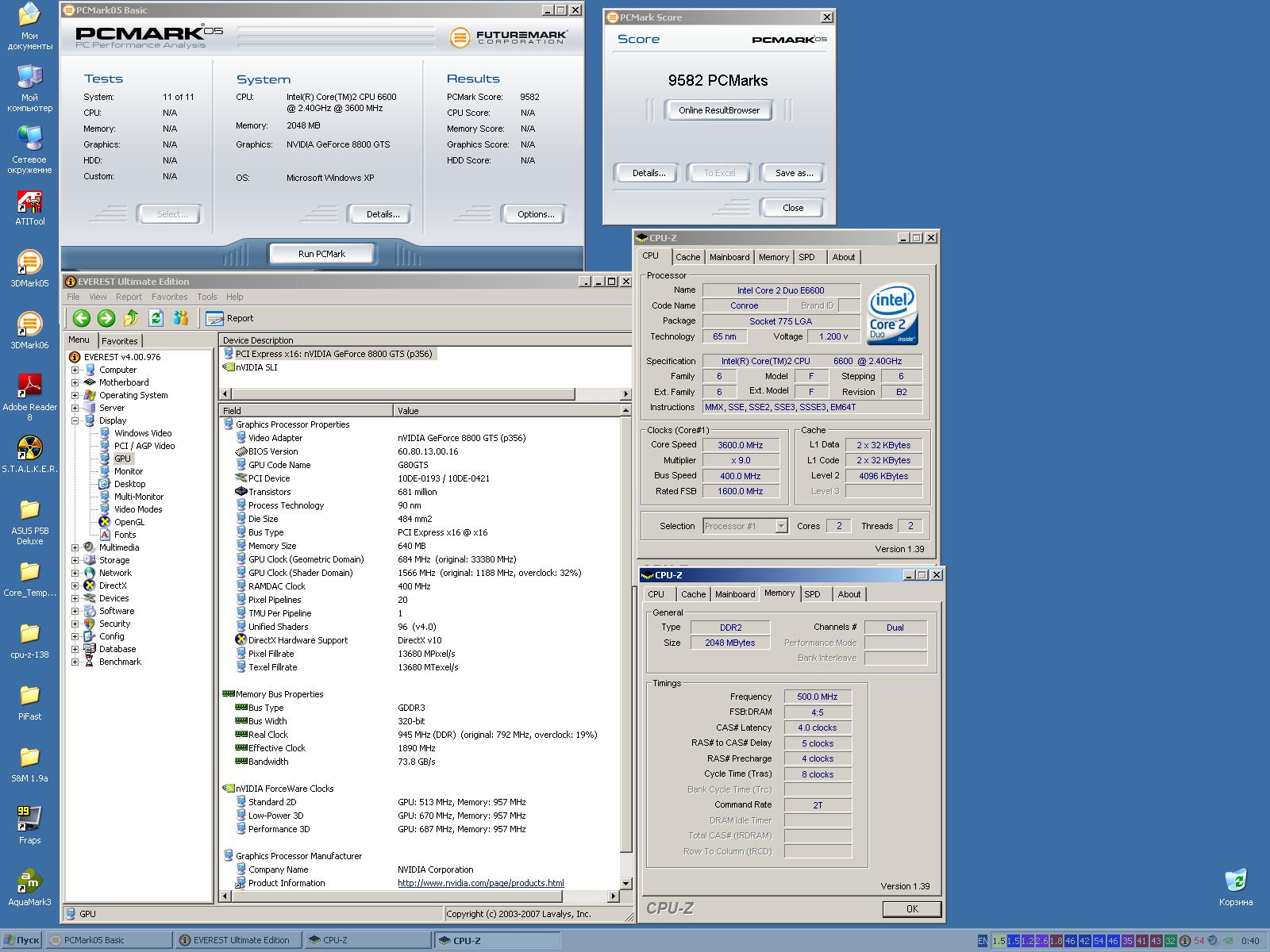Open the Report toolbar button in EVEREST
Image resolution: width=1270 pixels, height=952 pixels.
point(229,318)
